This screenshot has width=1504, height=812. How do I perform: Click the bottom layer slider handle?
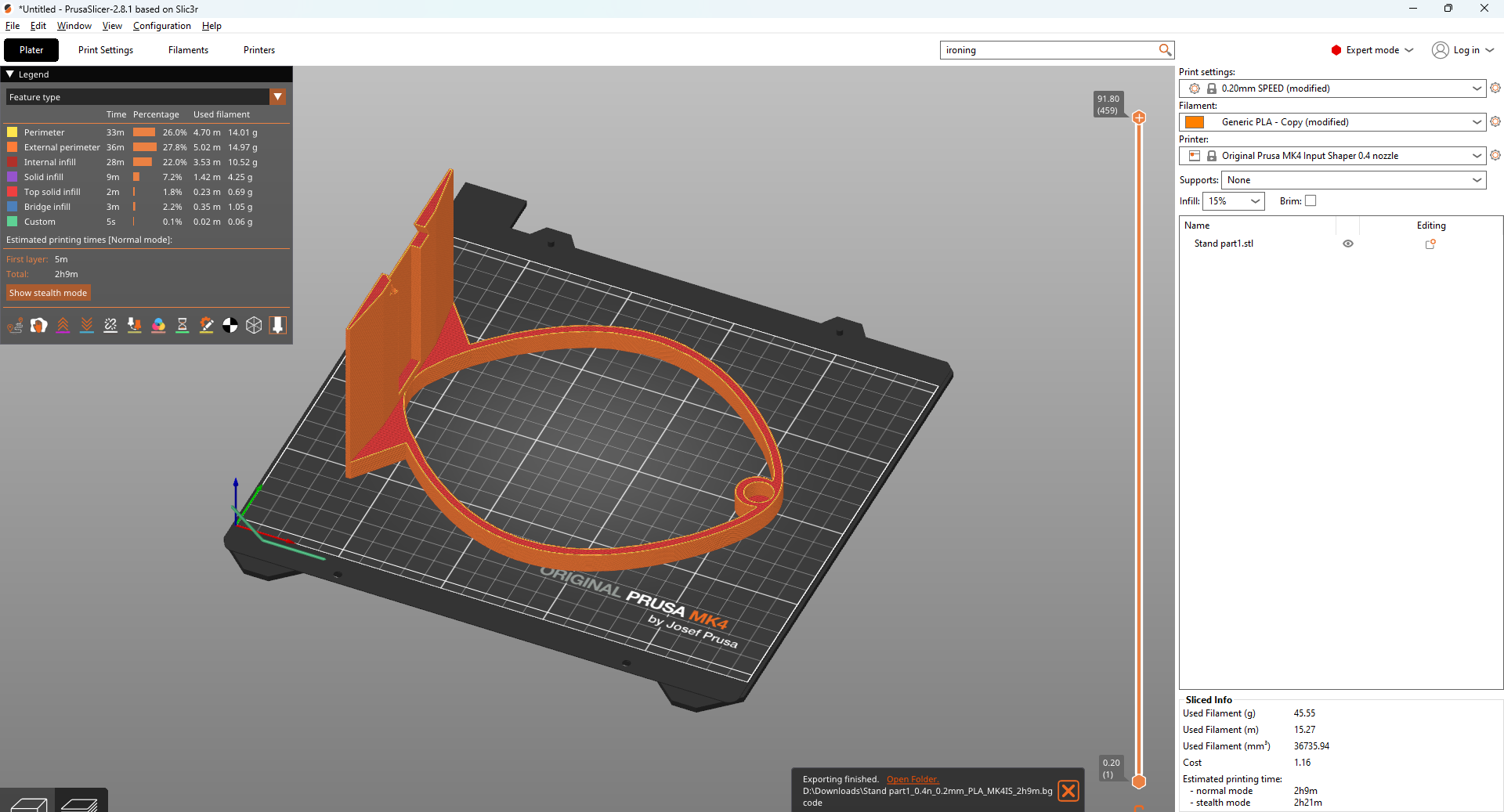click(x=1139, y=781)
